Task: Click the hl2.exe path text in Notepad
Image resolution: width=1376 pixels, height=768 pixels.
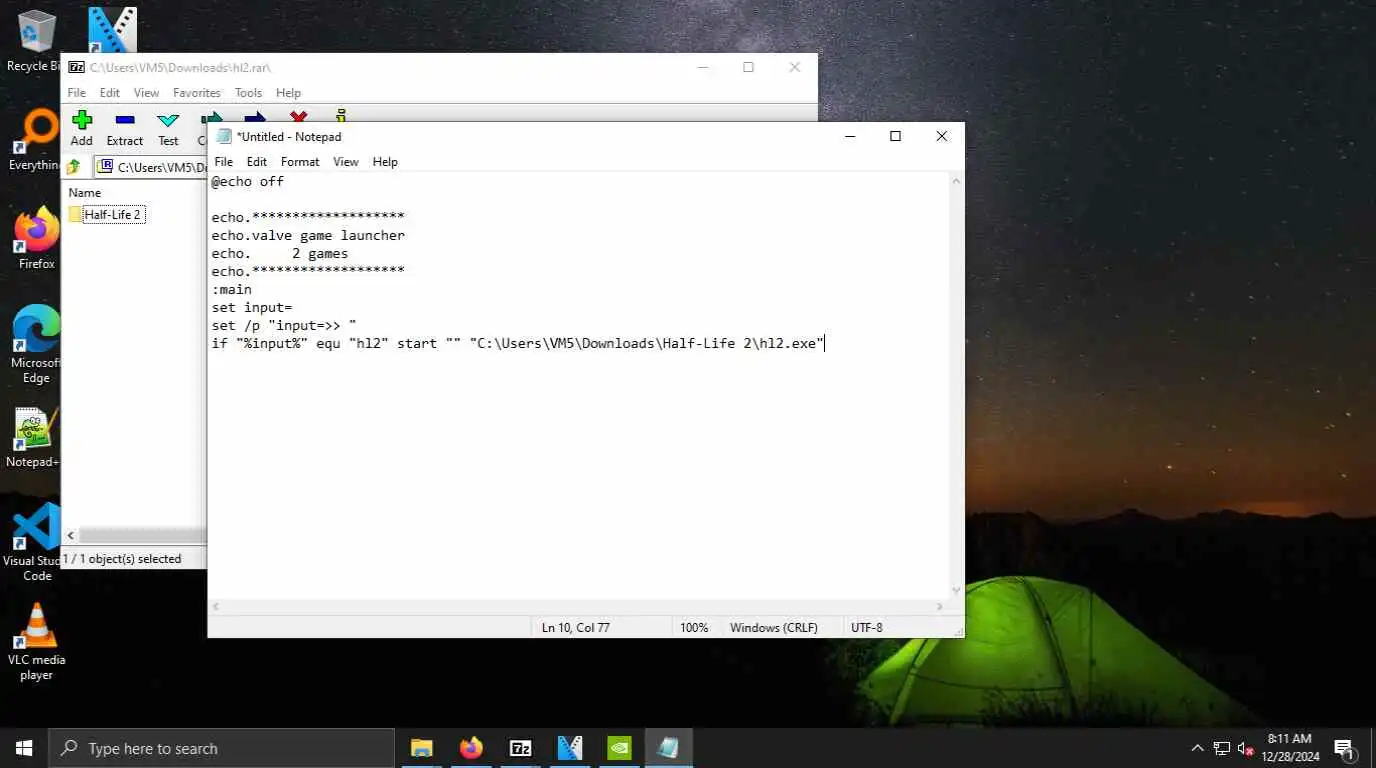Action: (x=648, y=343)
